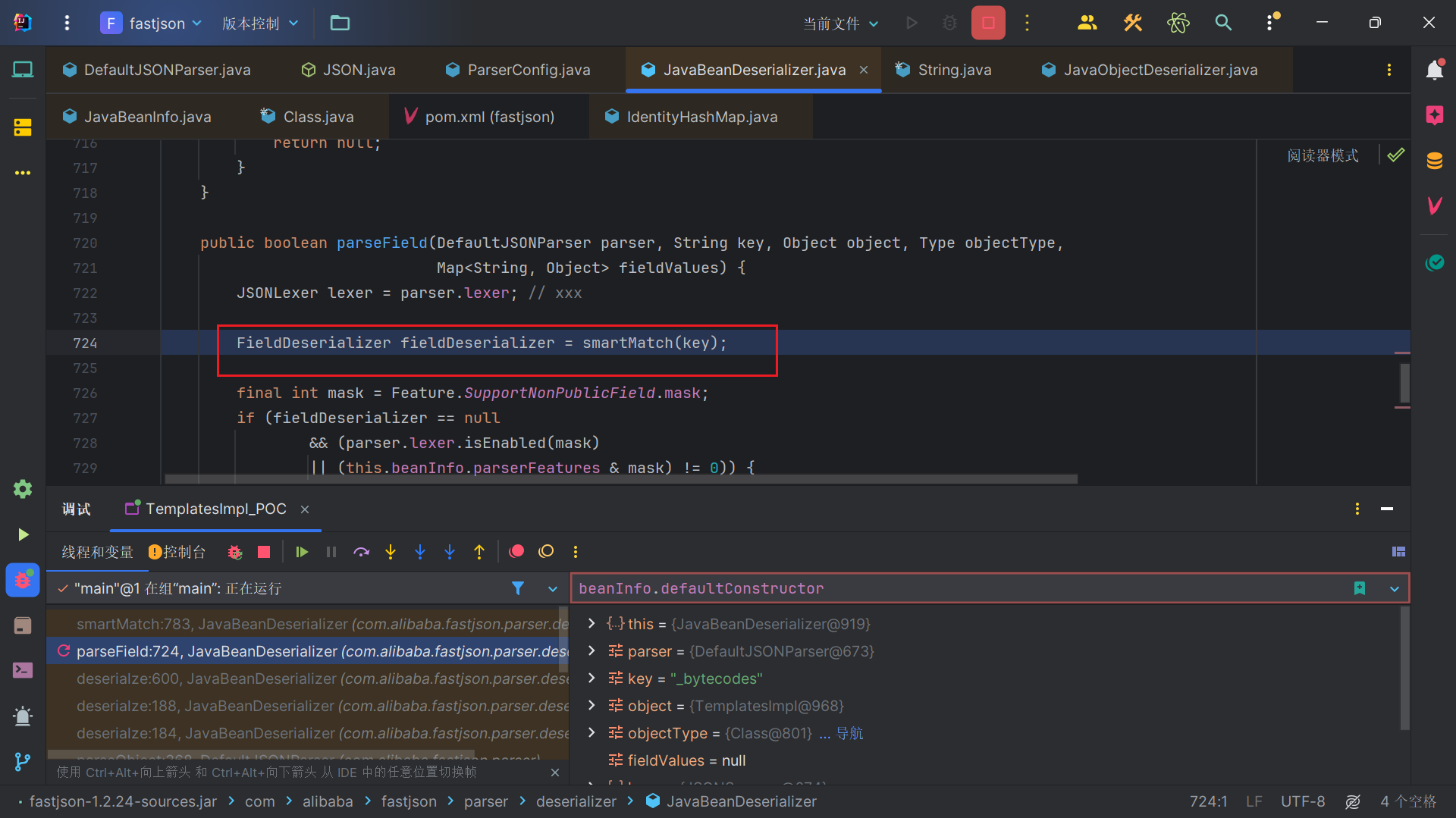Screen dimensions: 1456x818
Task: Switch to JSON.java tab
Action: pyautogui.click(x=348, y=70)
